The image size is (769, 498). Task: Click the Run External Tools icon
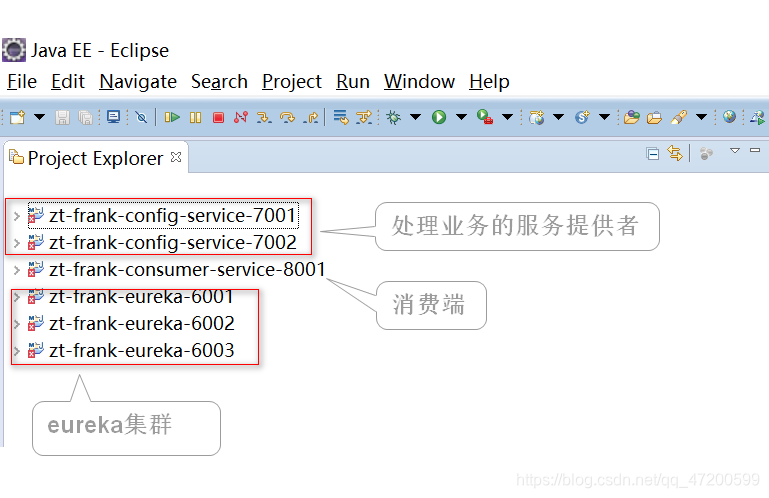[485, 117]
